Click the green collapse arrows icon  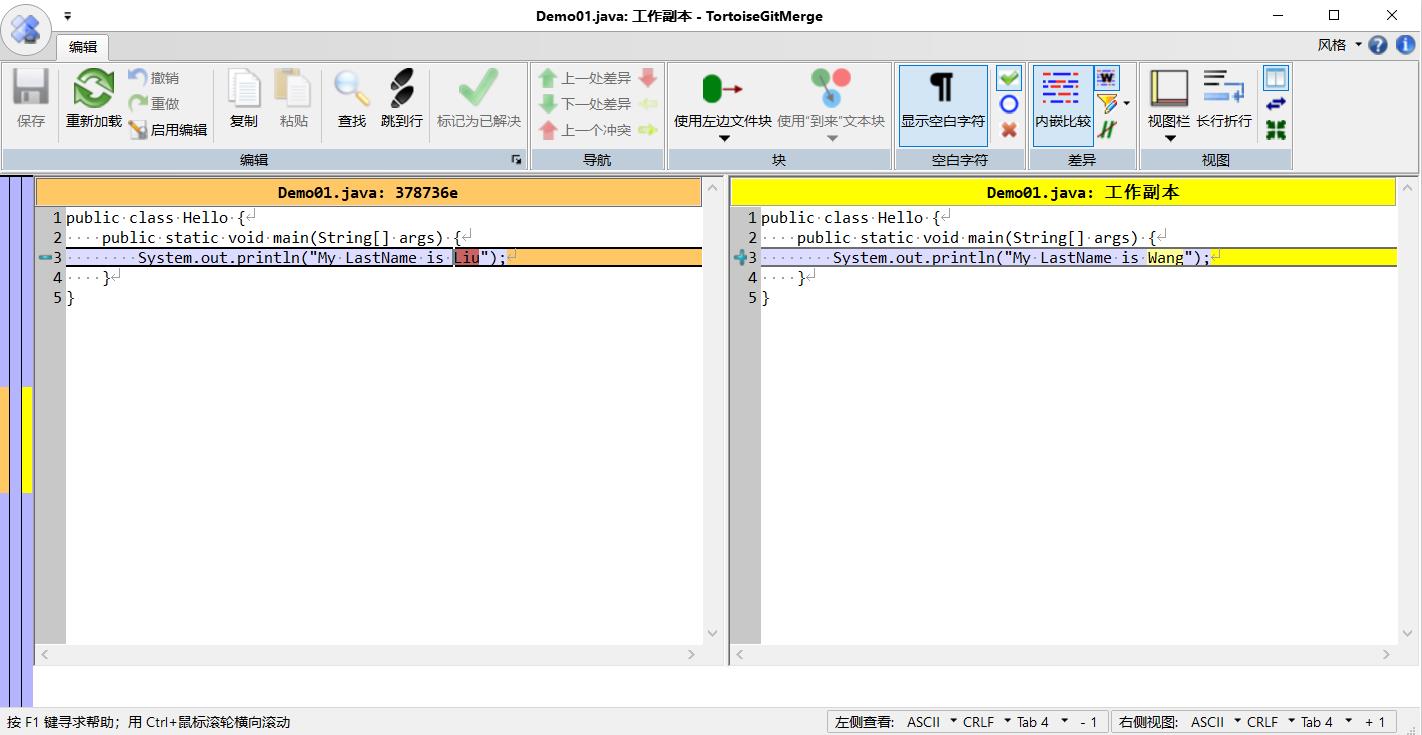[x=1275, y=129]
